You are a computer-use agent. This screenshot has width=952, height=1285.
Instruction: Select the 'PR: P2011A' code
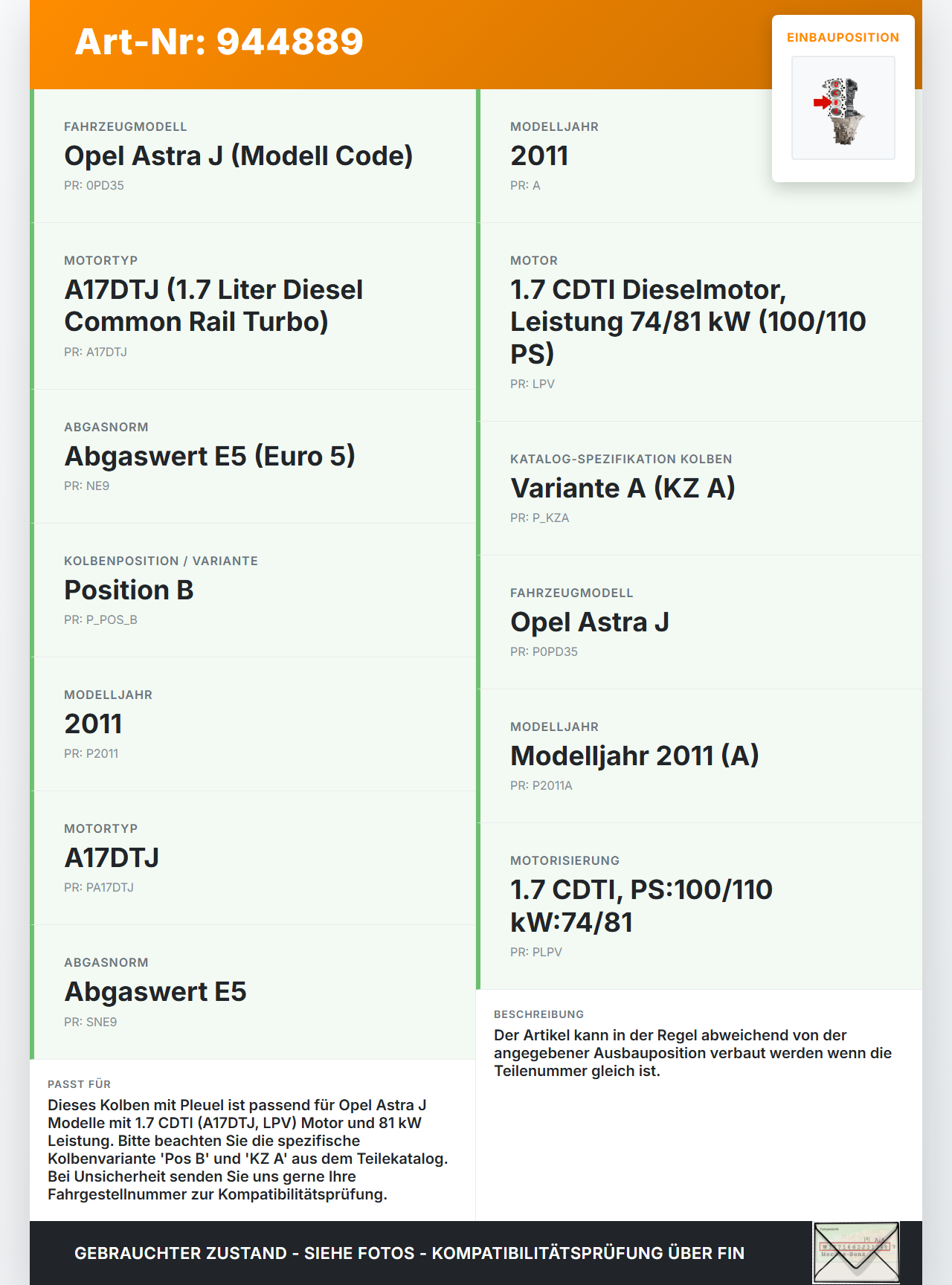(541, 785)
